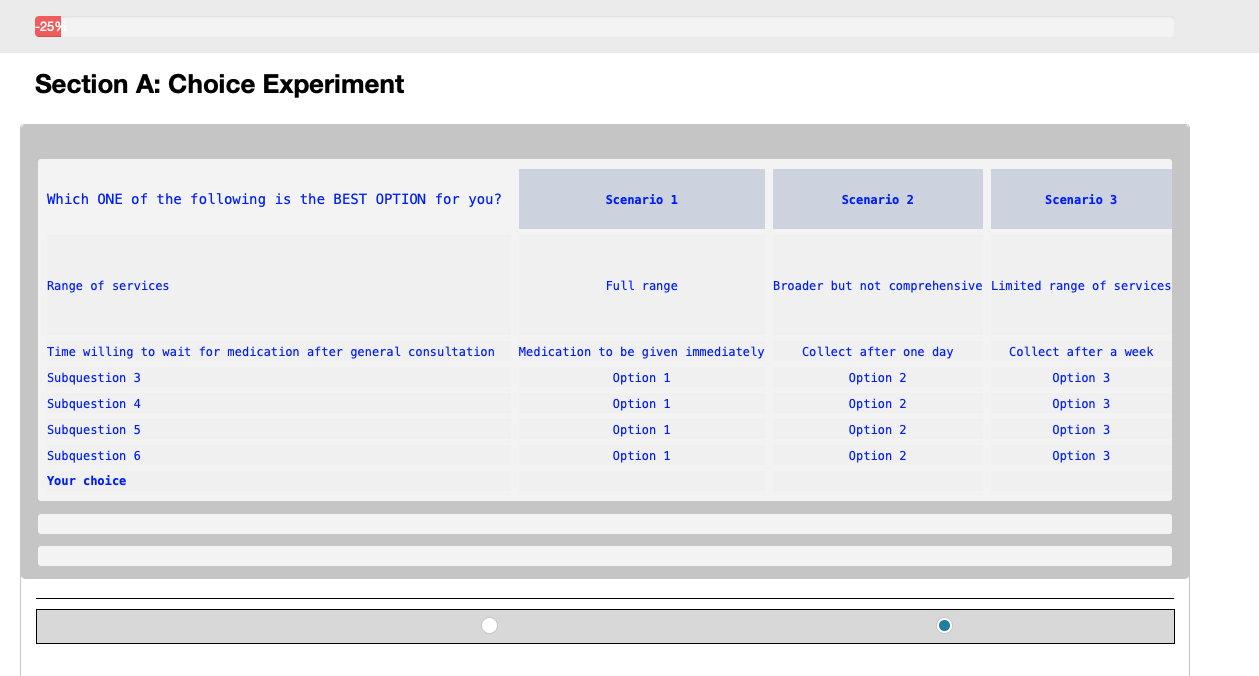This screenshot has height=676, width=1259.
Task: Click Option 2 in Subquestion 5 row
Action: (x=877, y=430)
